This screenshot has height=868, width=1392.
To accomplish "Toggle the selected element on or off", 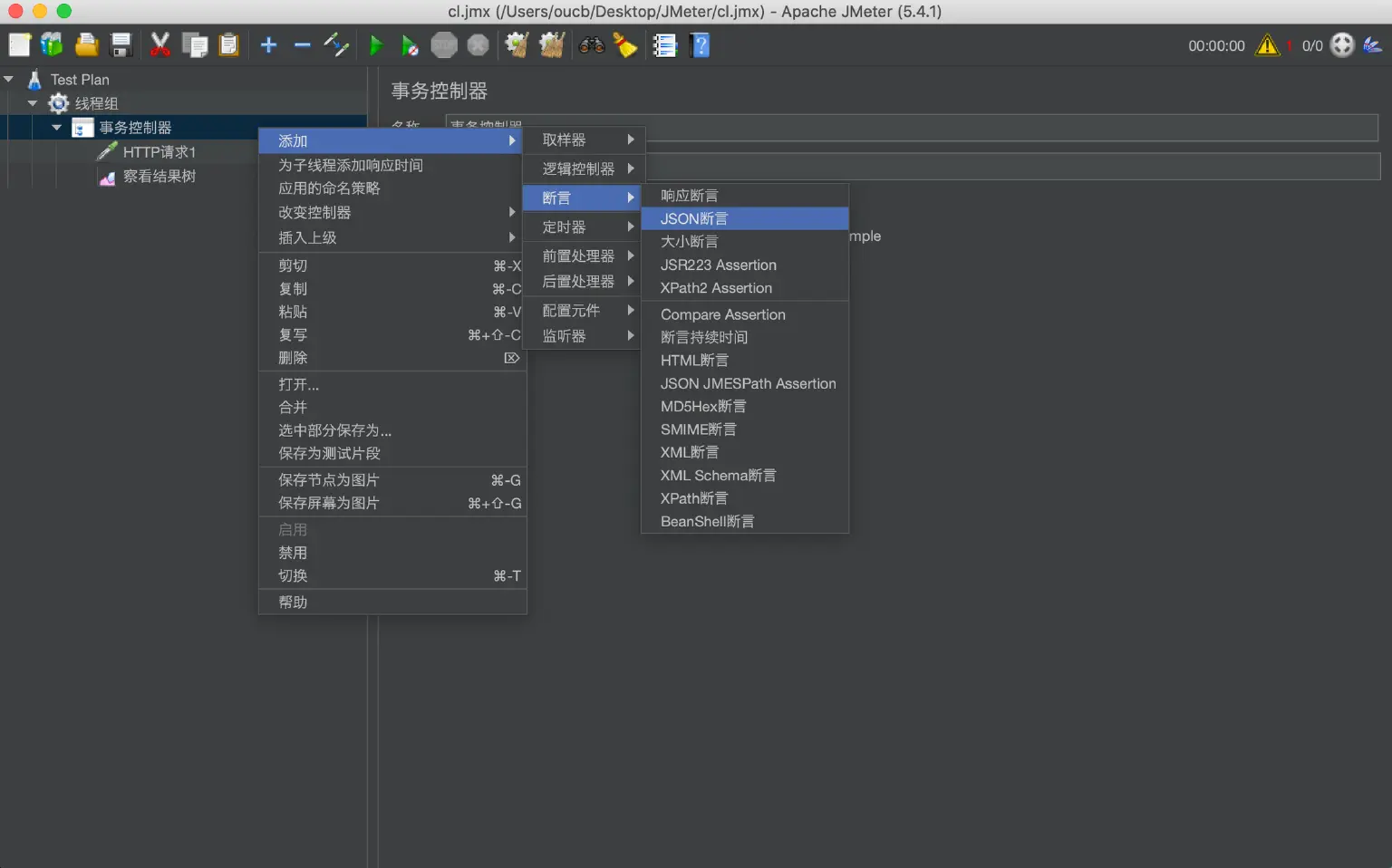I will (x=292, y=575).
